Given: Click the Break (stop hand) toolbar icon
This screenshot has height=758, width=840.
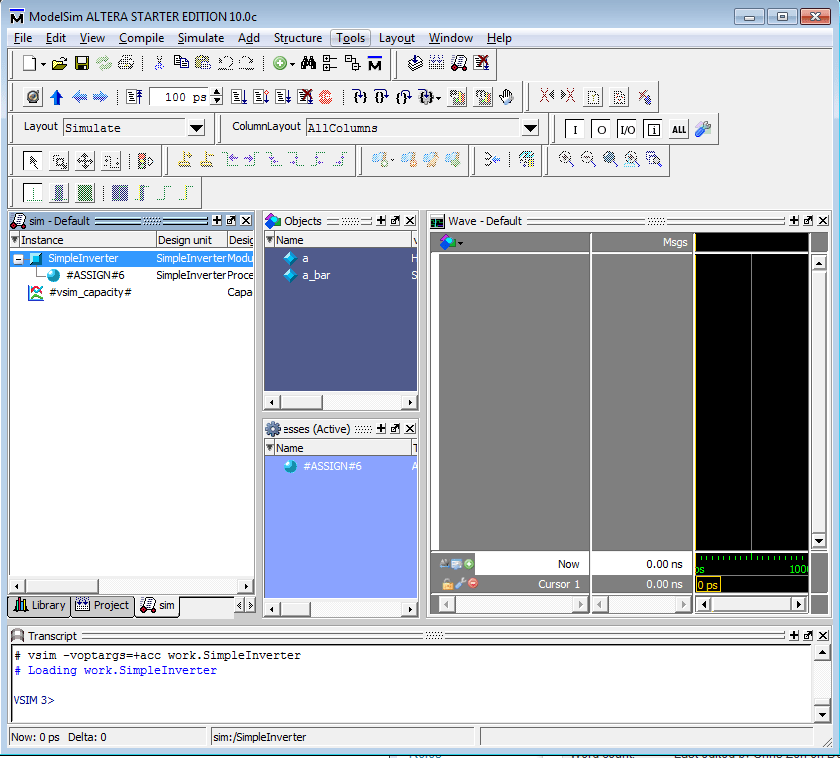Looking at the screenshot, I should point(508,96).
